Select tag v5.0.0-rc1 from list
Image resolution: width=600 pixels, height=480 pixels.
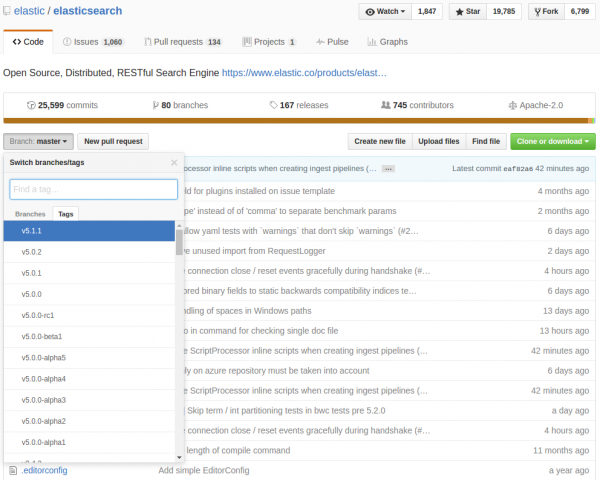(x=89, y=315)
